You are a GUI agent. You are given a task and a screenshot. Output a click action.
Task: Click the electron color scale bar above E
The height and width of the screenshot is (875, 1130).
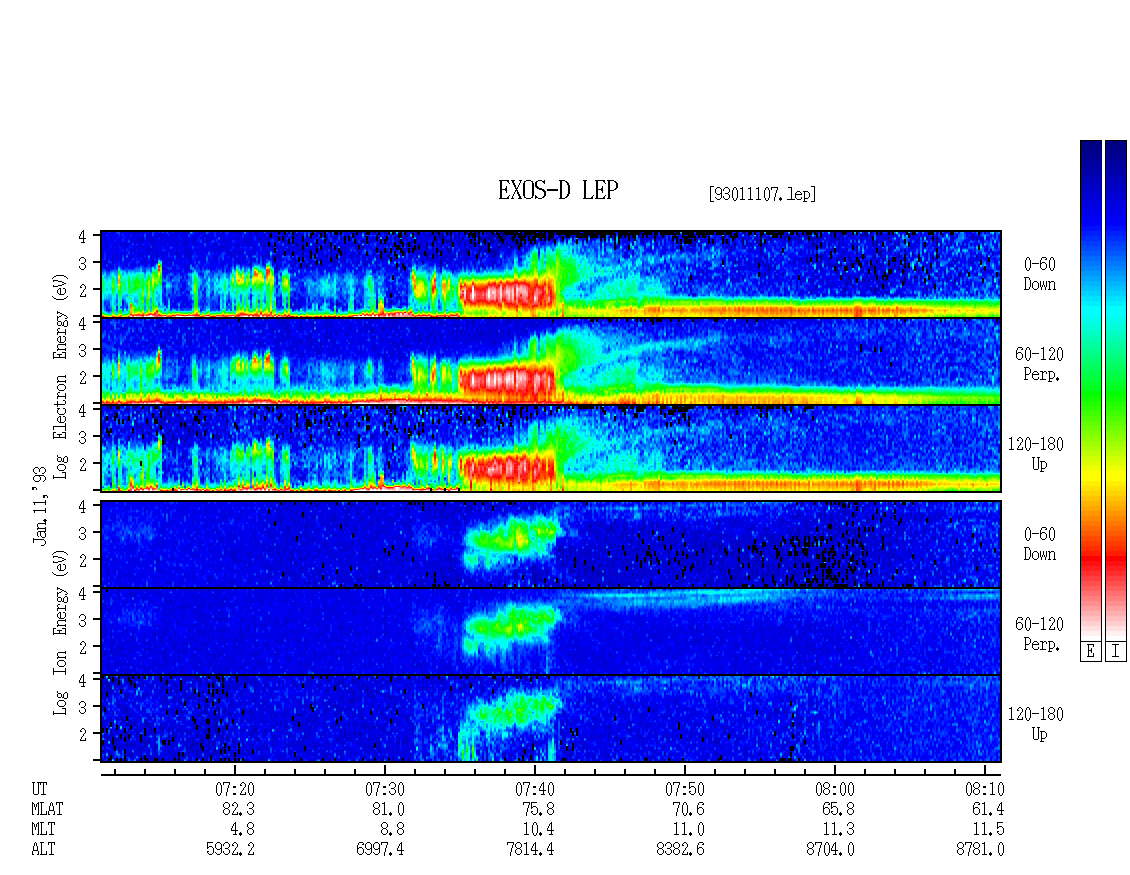point(1090,390)
